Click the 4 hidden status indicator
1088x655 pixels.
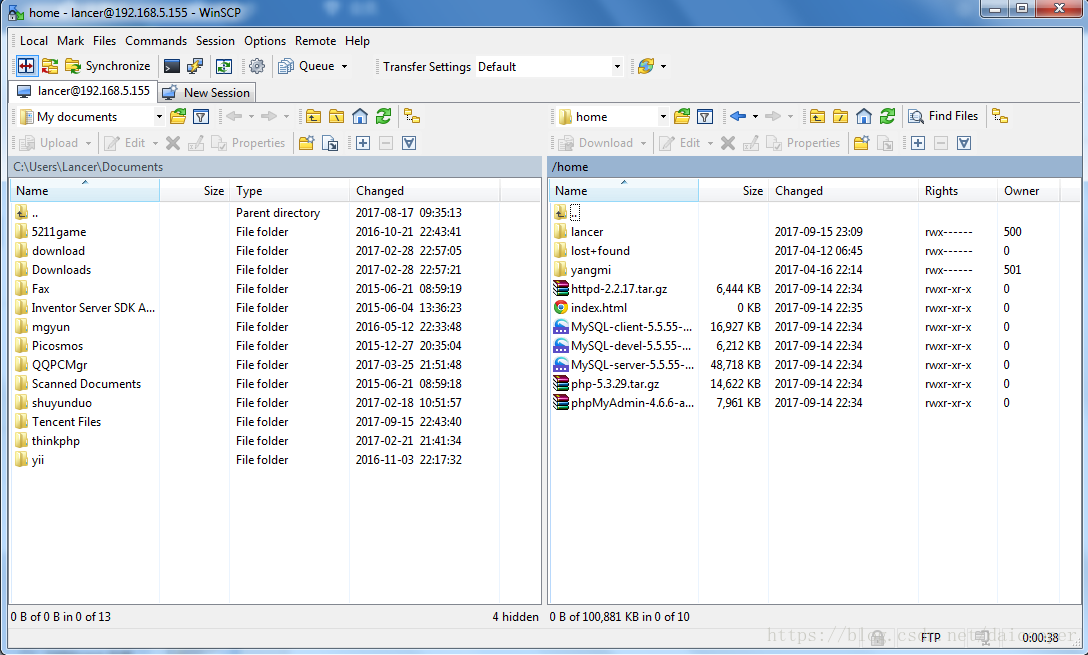(516, 617)
